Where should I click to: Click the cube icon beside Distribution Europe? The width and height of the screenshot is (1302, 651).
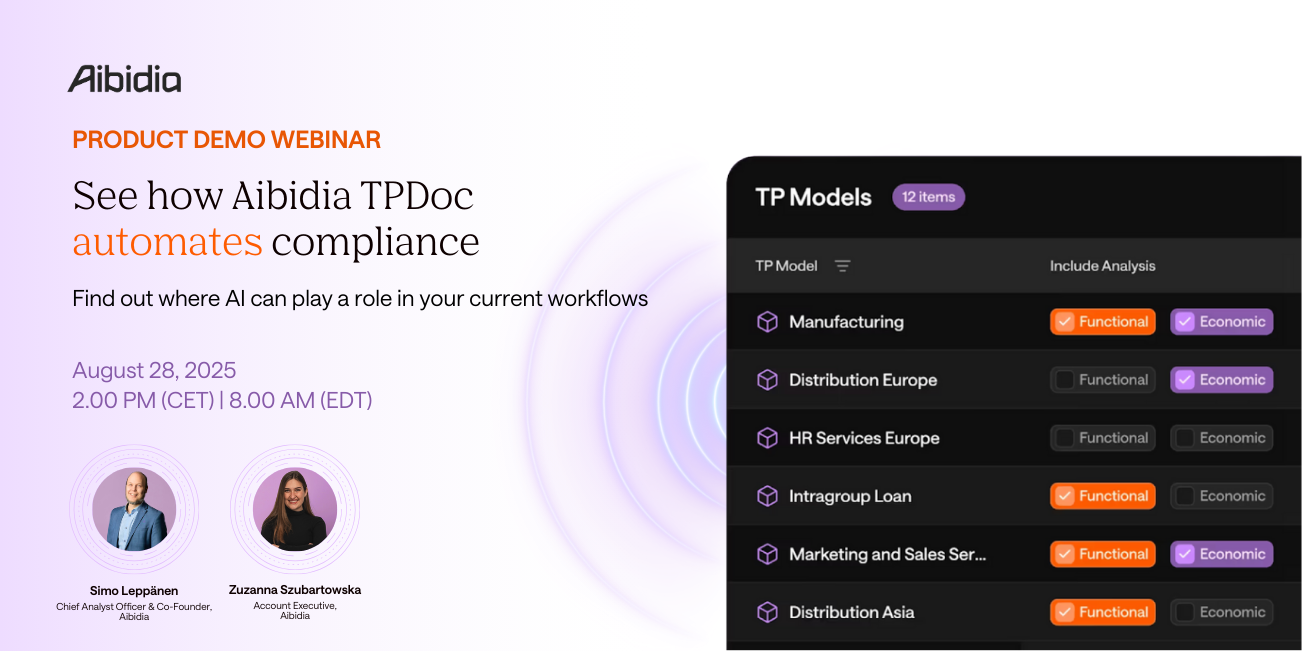pyautogui.click(x=767, y=380)
